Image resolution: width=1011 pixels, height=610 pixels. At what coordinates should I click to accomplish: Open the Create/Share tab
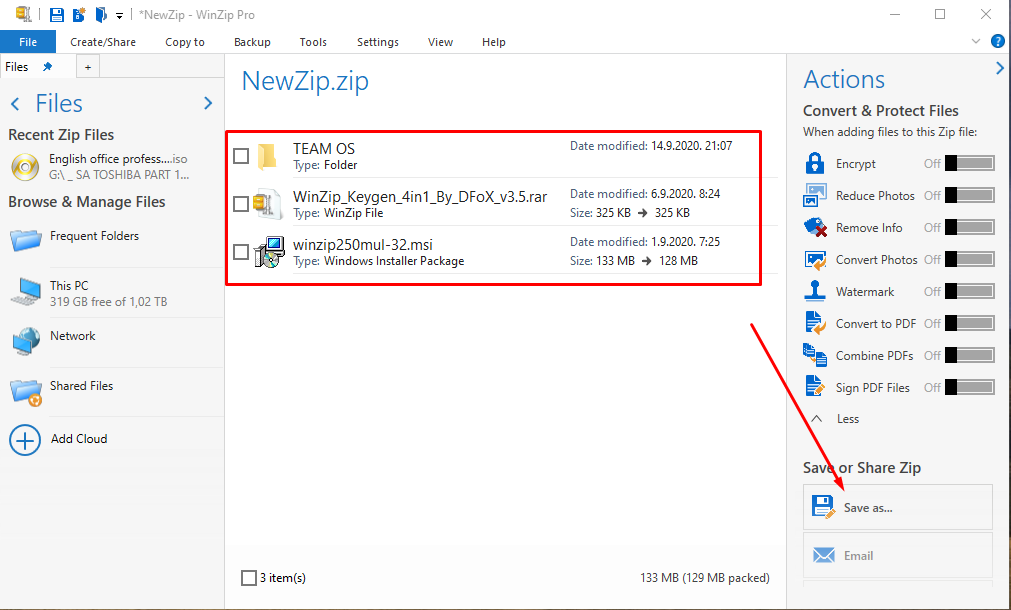[103, 42]
